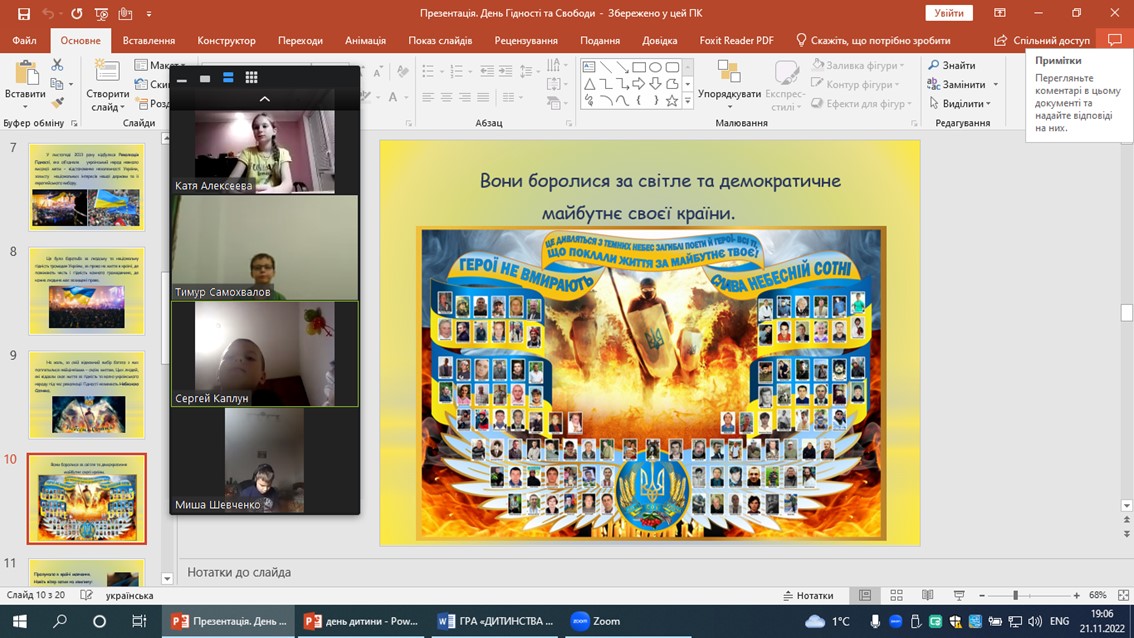Open the день дитини PowerPoint taskbar window
This screenshot has height=638, width=1134.
(x=362, y=621)
